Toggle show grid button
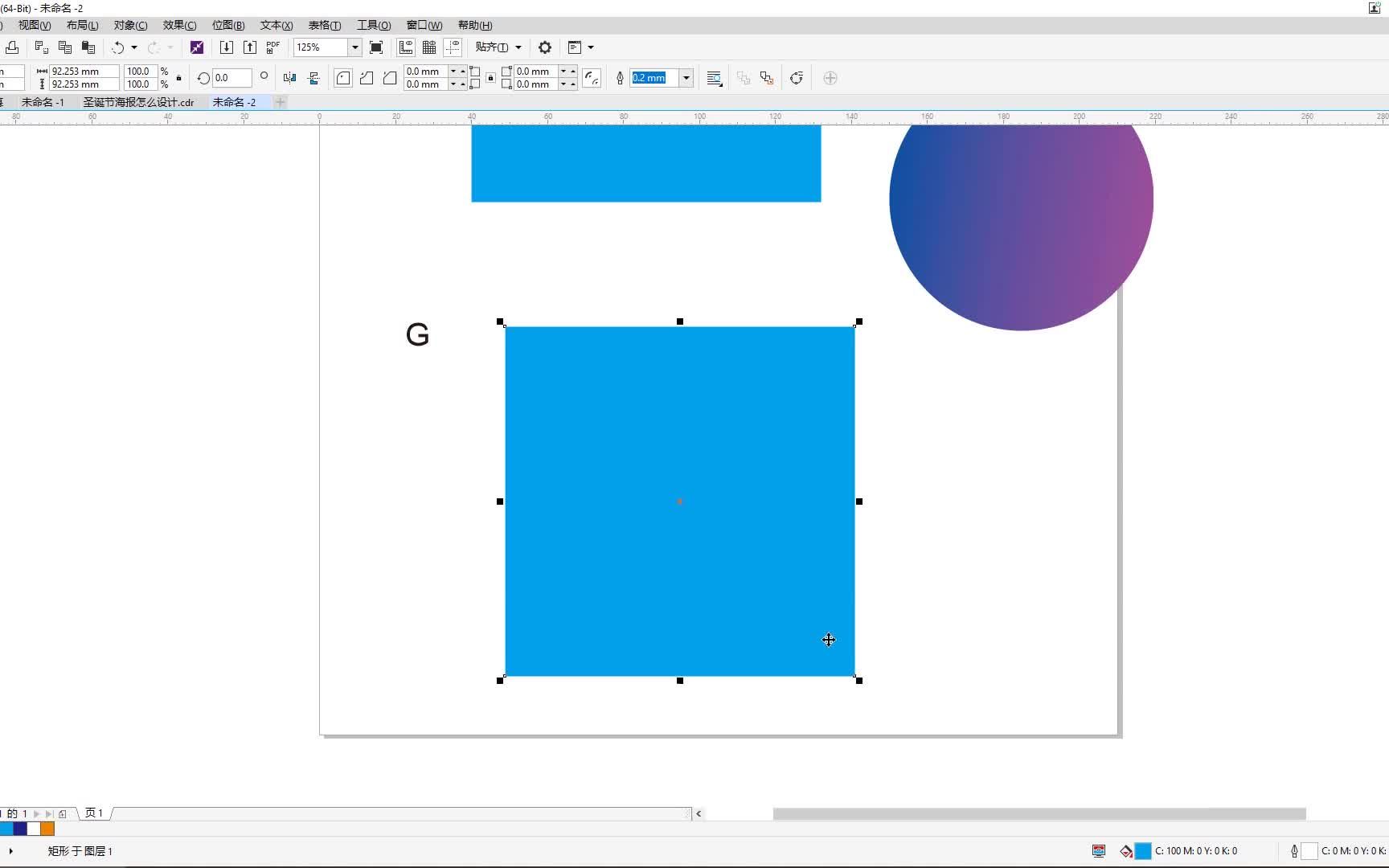This screenshot has width=1389, height=868. (429, 47)
